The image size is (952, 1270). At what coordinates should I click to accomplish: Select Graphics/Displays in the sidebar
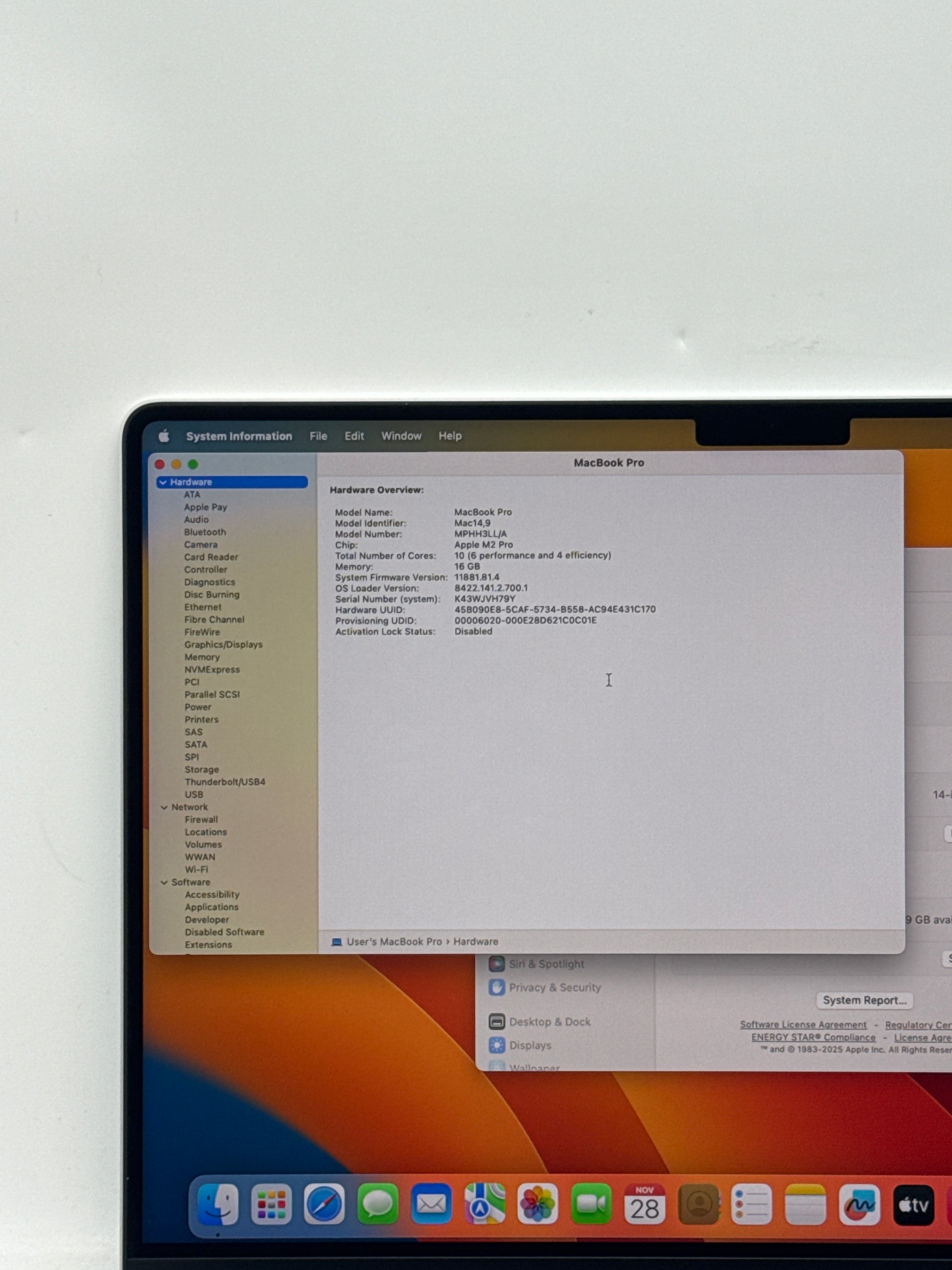click(223, 645)
